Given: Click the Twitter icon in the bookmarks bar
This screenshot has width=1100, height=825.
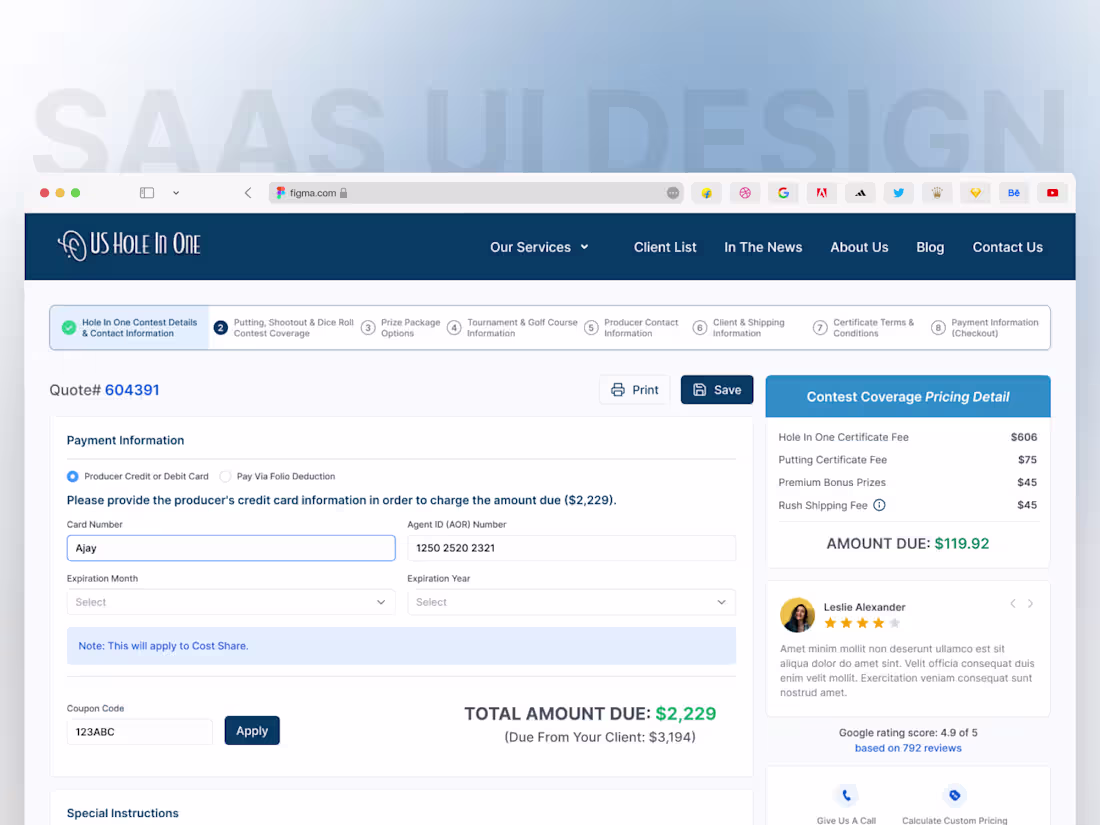Looking at the screenshot, I should (898, 192).
